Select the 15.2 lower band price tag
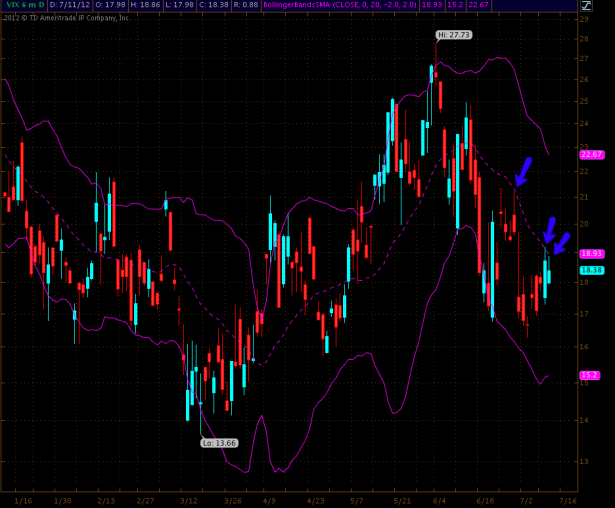 tap(590, 374)
